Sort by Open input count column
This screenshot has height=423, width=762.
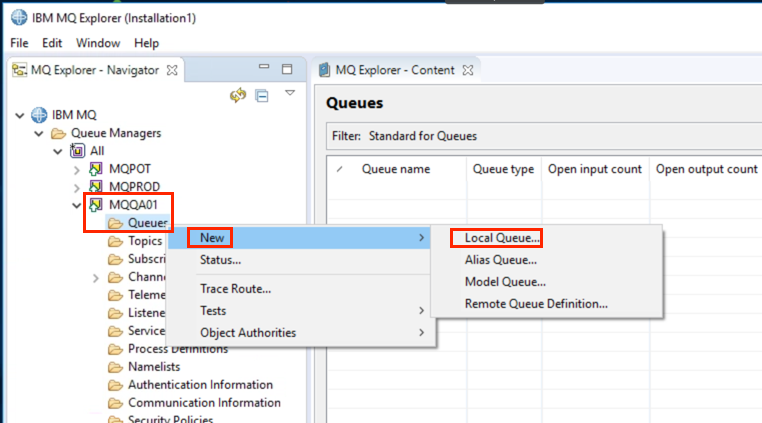pos(595,169)
